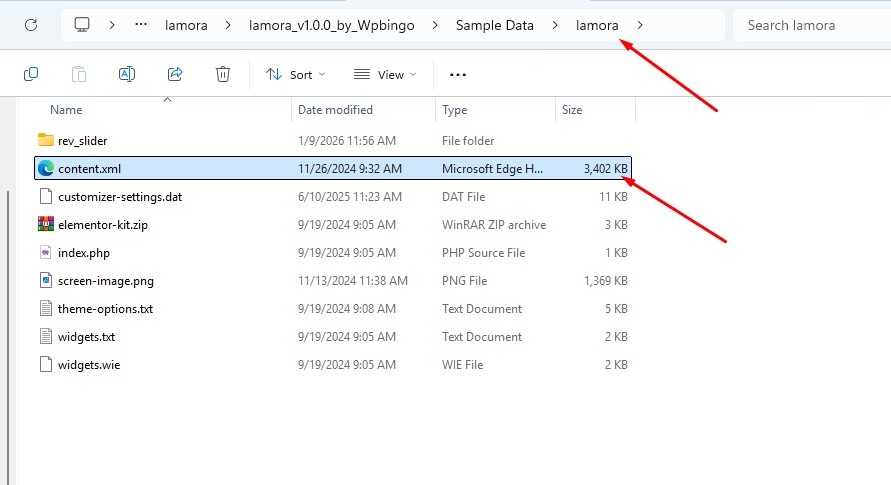Viewport: 891px width, 485px height.
Task: Open the Sort dropdown menu
Action: [295, 74]
